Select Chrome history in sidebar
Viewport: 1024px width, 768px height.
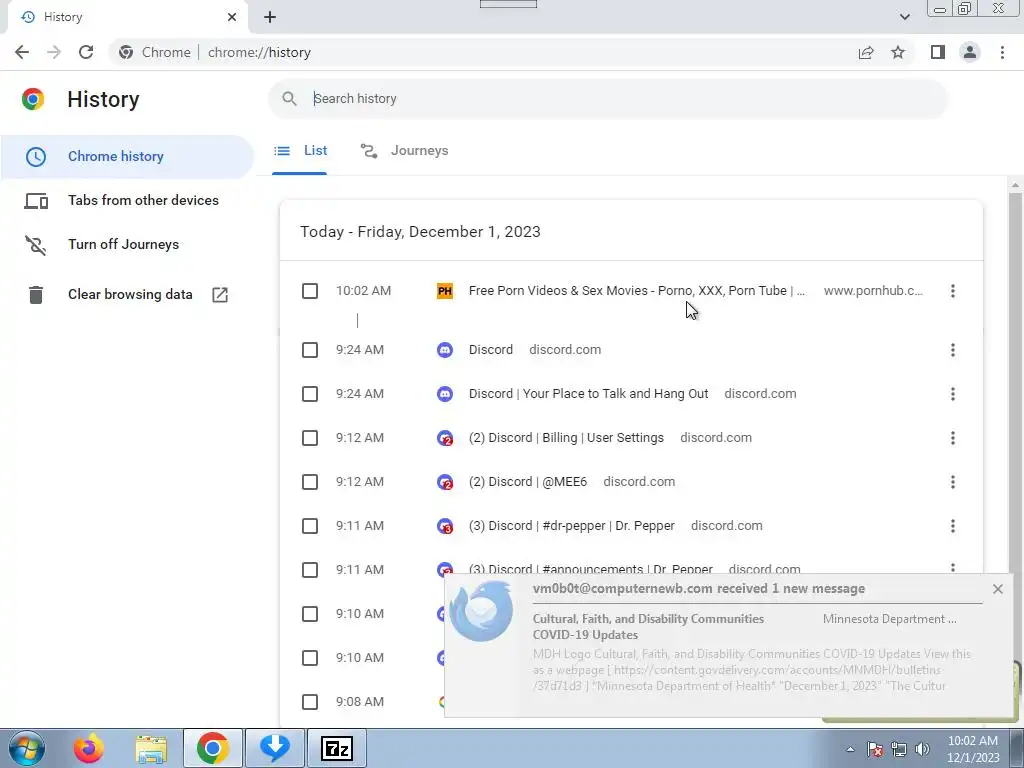click(127, 157)
